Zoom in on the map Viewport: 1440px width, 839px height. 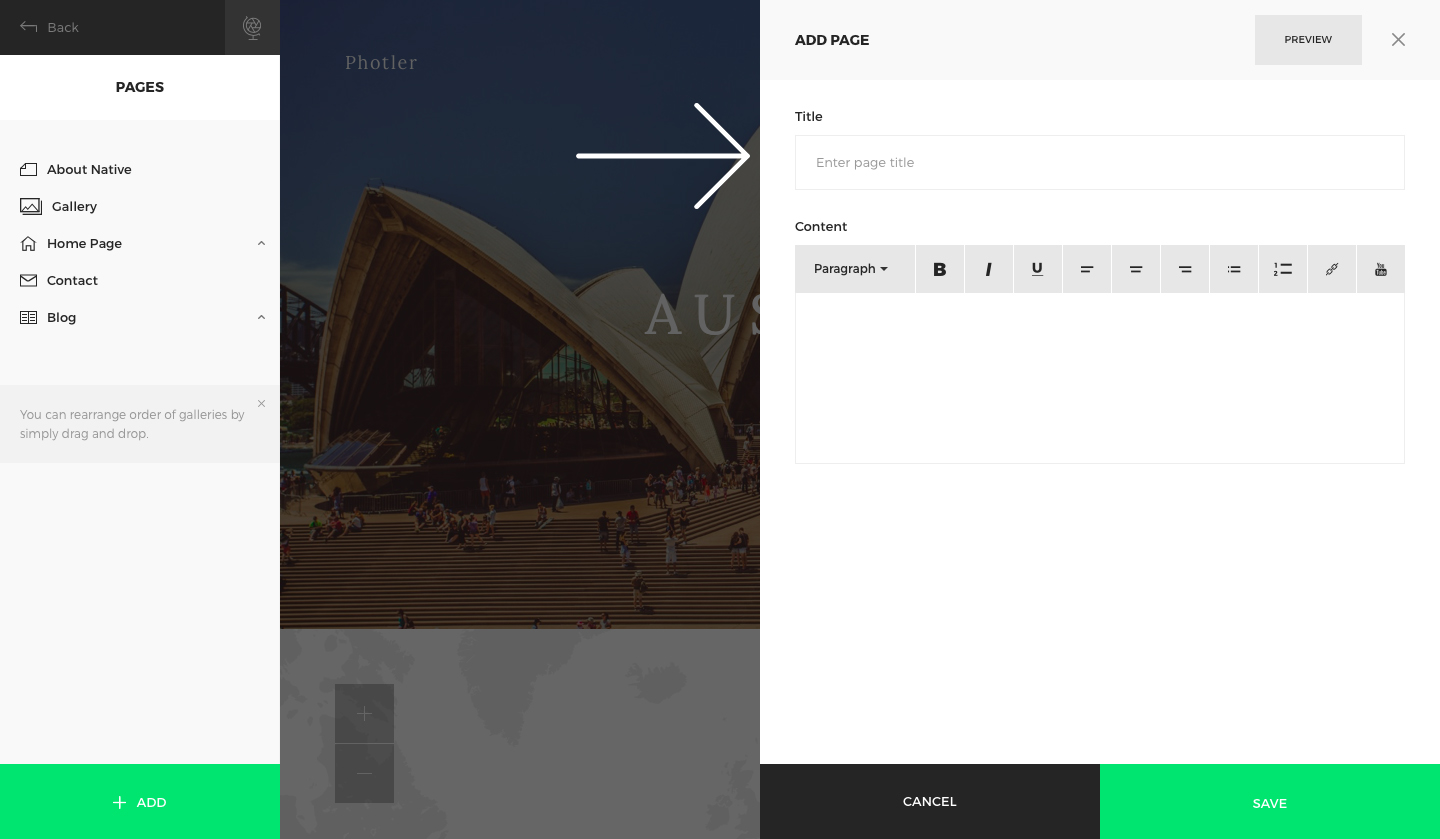364,713
